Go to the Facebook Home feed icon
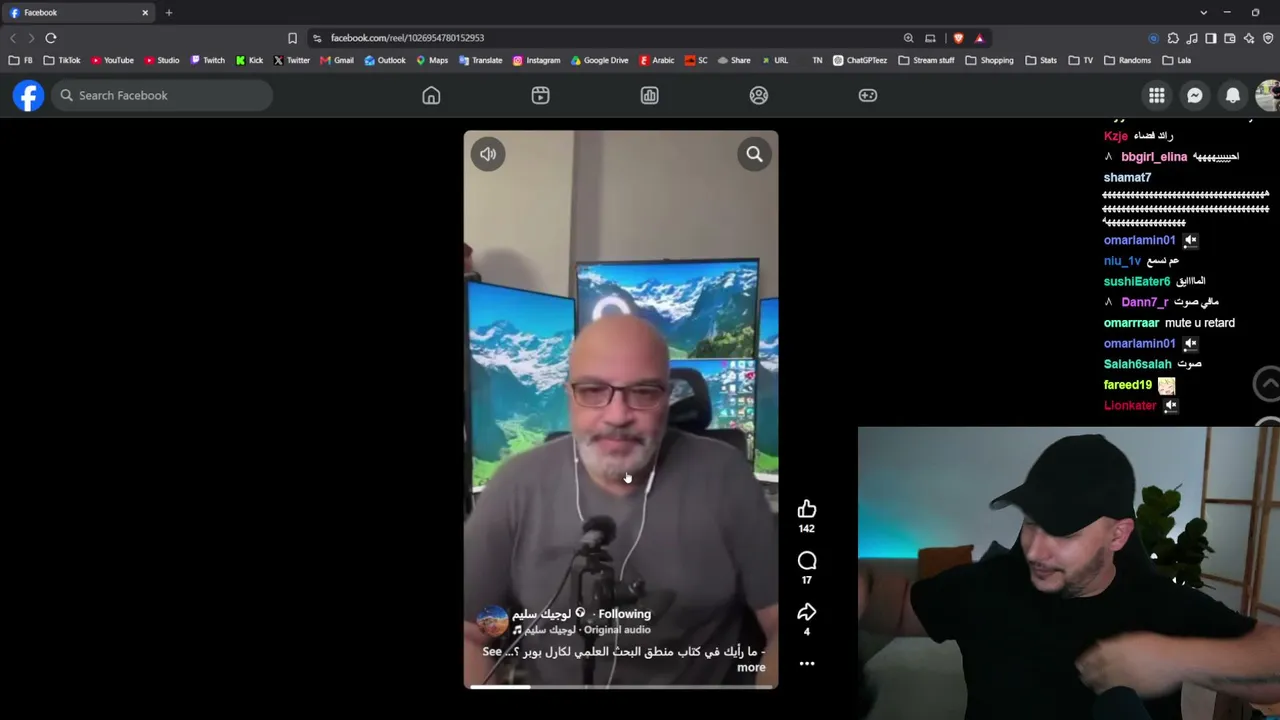The height and width of the screenshot is (720, 1280). pyautogui.click(x=431, y=95)
